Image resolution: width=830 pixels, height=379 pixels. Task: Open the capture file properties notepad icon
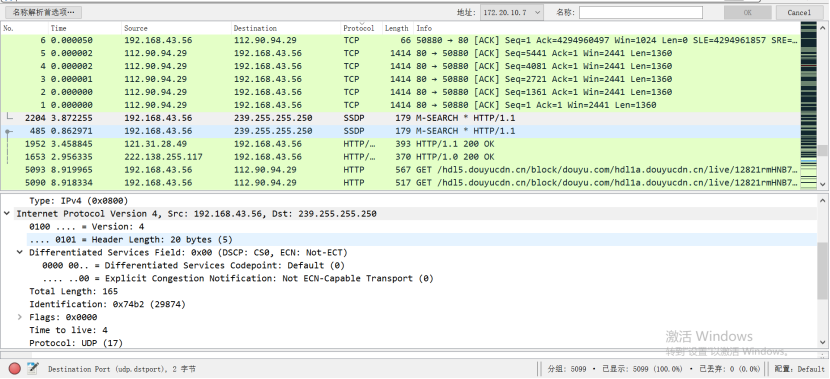coord(33,368)
